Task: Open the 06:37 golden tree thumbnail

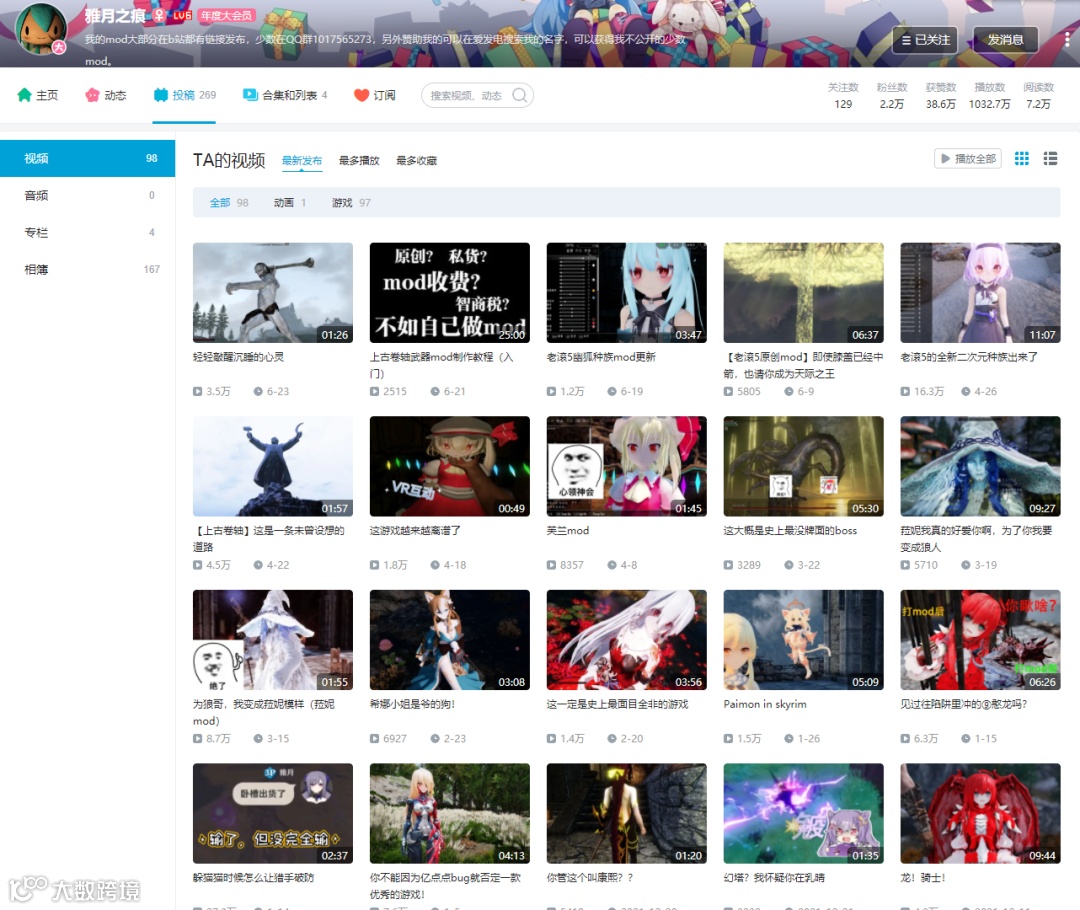Action: (x=804, y=293)
